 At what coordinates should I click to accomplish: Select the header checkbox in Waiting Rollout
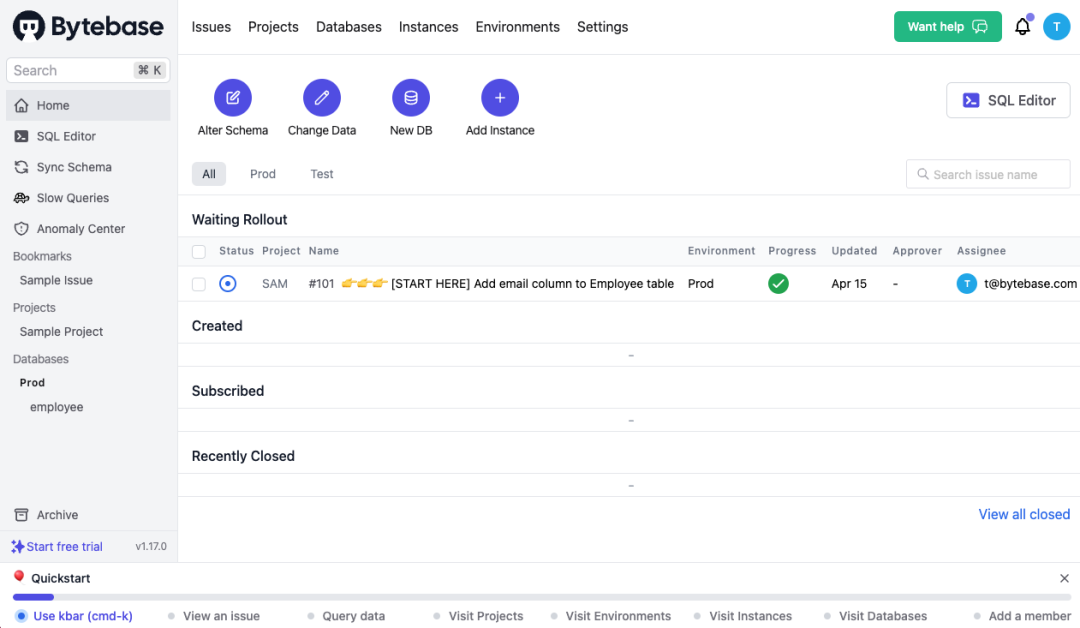pyautogui.click(x=198, y=251)
